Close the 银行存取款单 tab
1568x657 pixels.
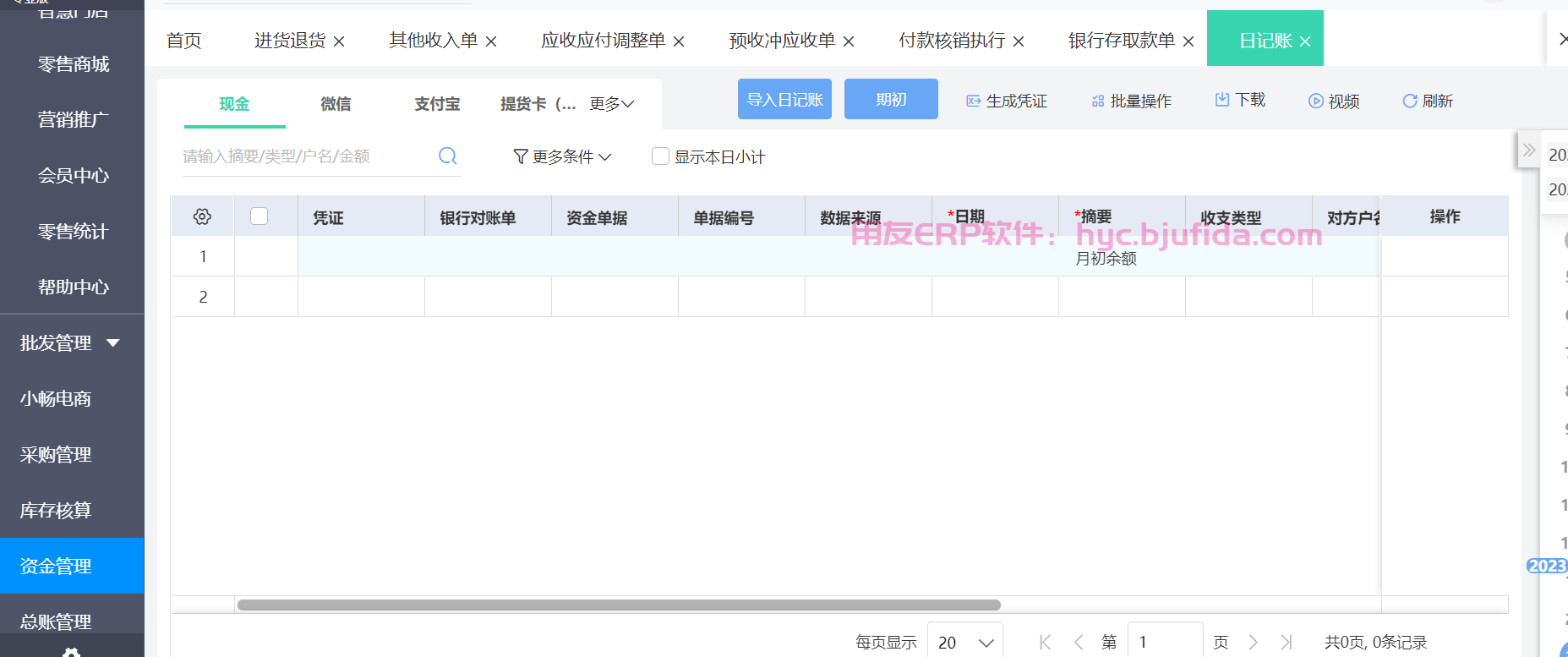pyautogui.click(x=1188, y=41)
